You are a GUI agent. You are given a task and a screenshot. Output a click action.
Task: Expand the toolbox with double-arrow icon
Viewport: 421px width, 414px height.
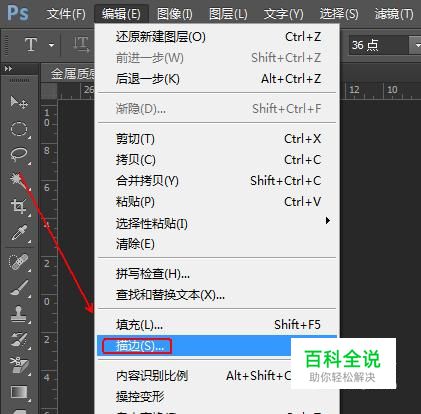[8, 69]
